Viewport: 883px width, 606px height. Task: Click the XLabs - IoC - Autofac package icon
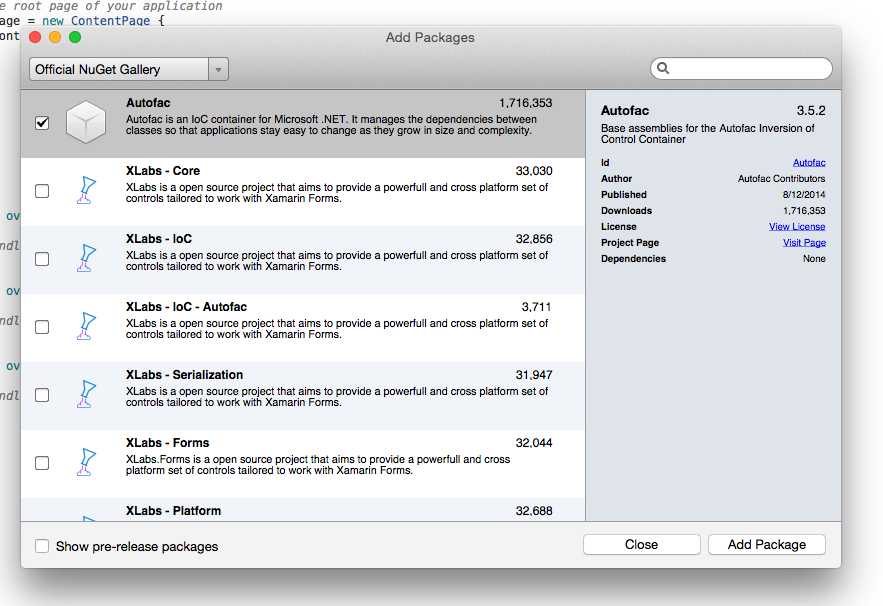(86, 327)
